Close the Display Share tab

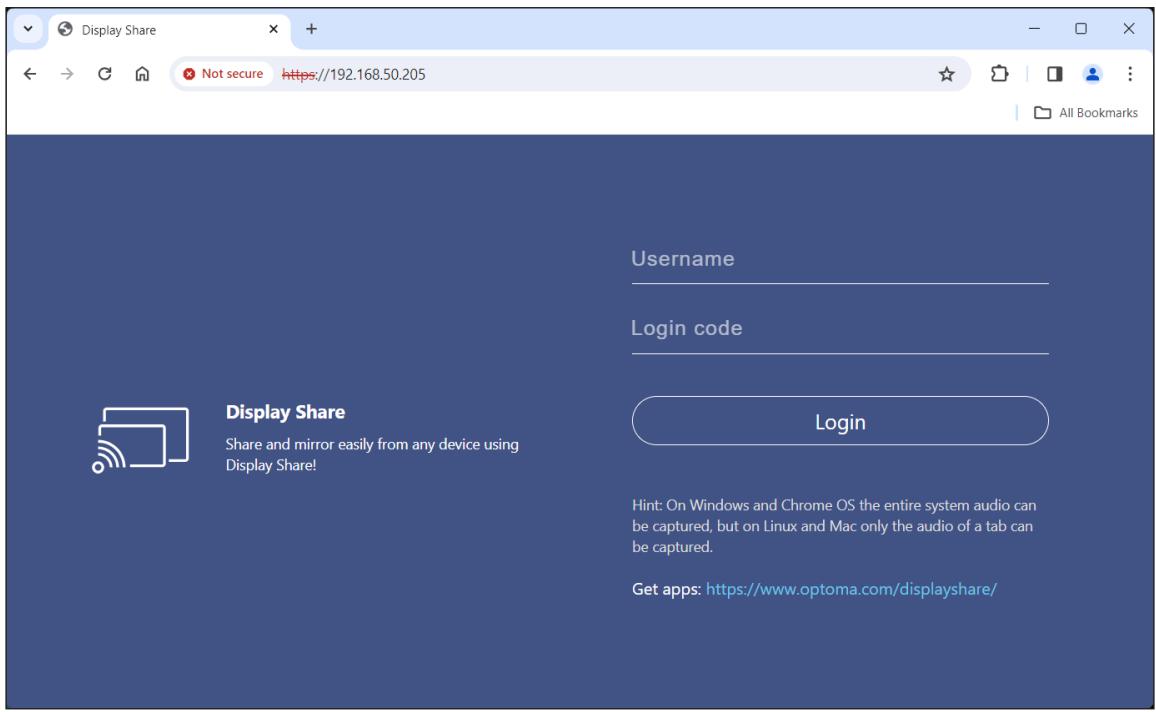click(x=274, y=29)
